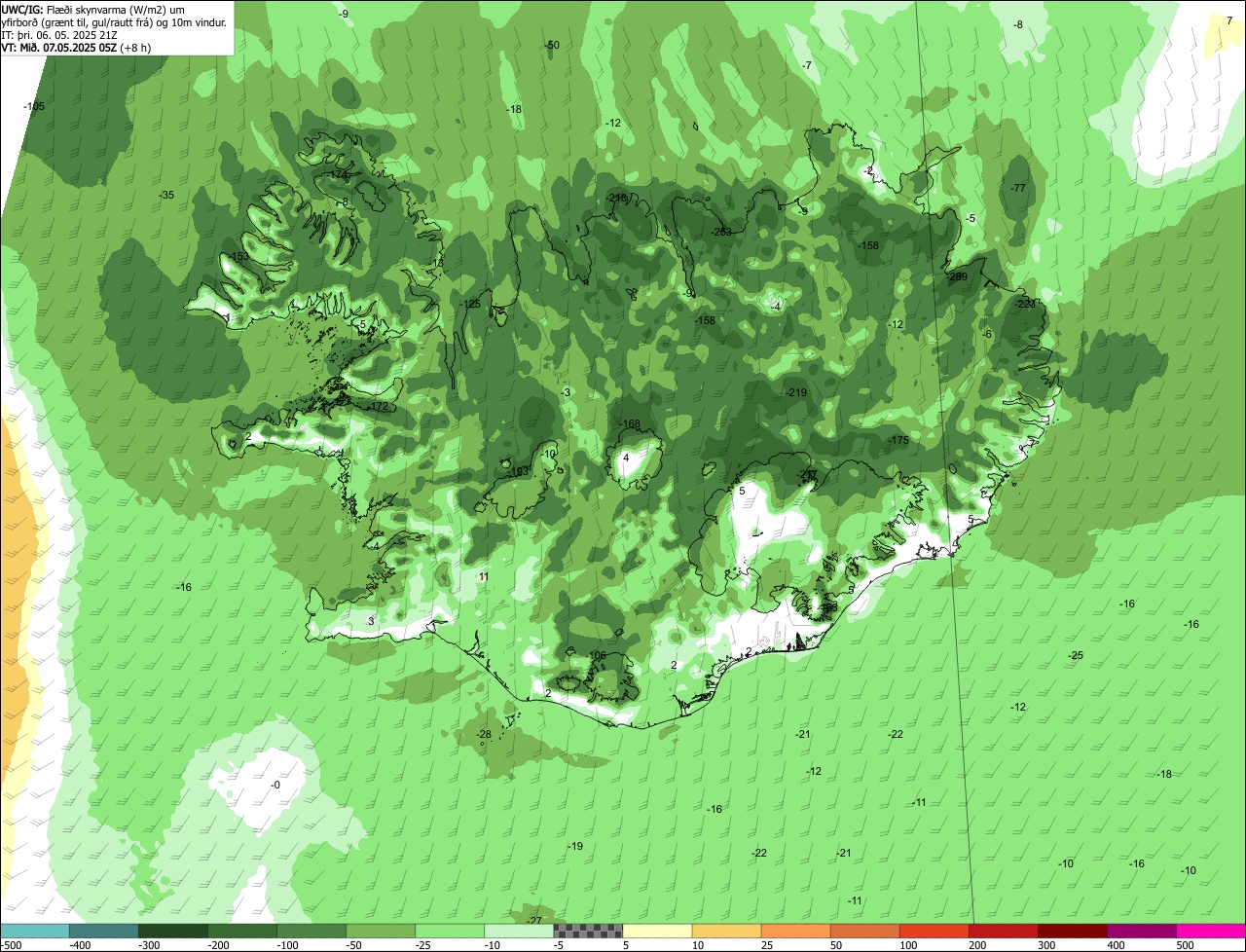Click the title line 'UWC/IG: Flæði skynvarma (W/m2) um'

coord(93,9)
